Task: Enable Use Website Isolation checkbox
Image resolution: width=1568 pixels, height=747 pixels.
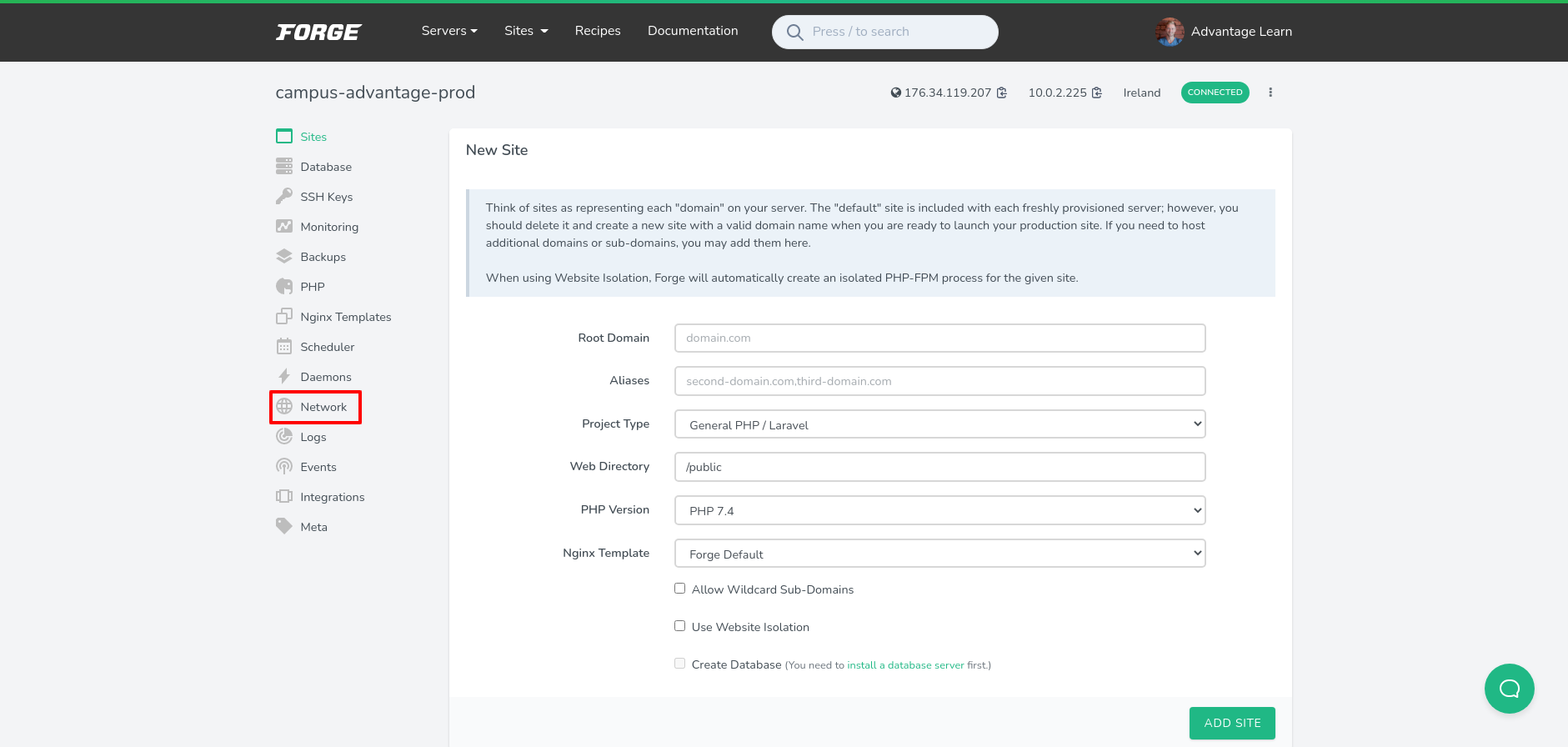Action: point(680,626)
